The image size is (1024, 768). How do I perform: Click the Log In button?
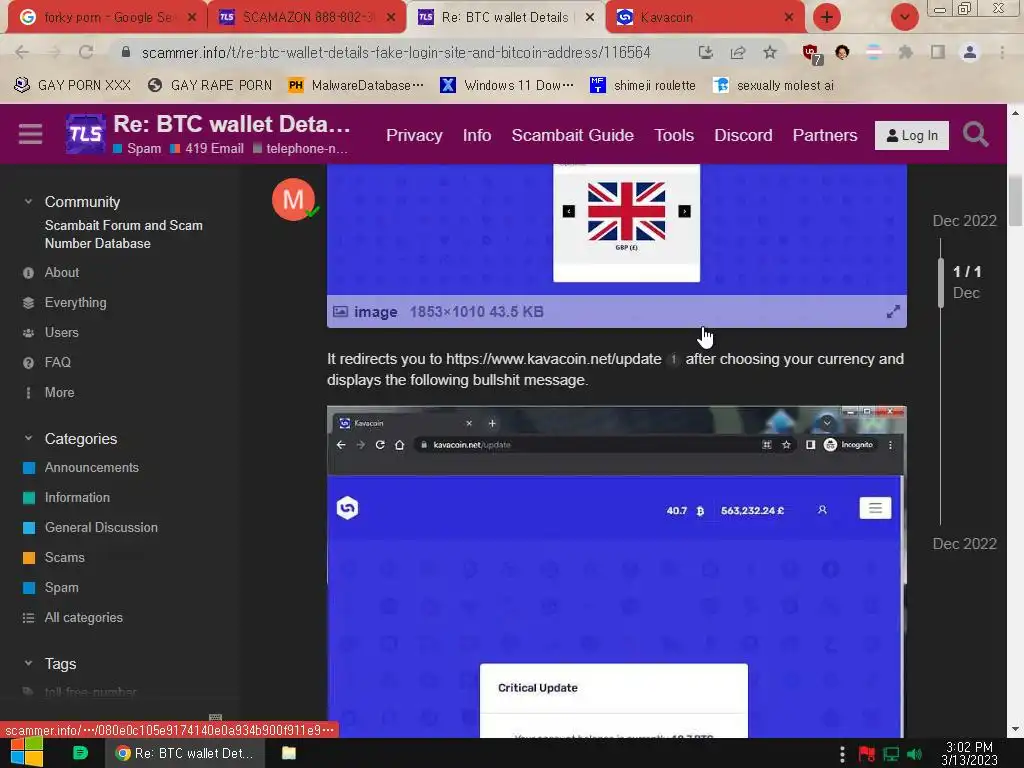pos(912,135)
